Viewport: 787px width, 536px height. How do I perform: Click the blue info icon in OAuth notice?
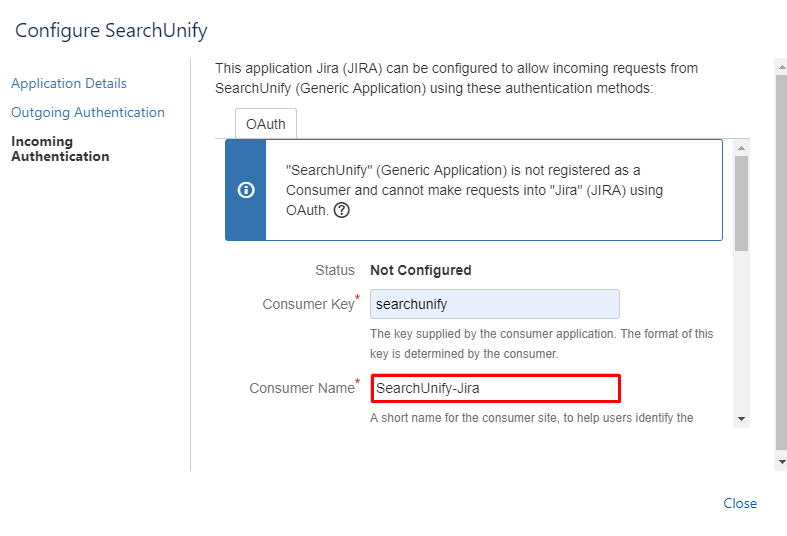point(246,190)
